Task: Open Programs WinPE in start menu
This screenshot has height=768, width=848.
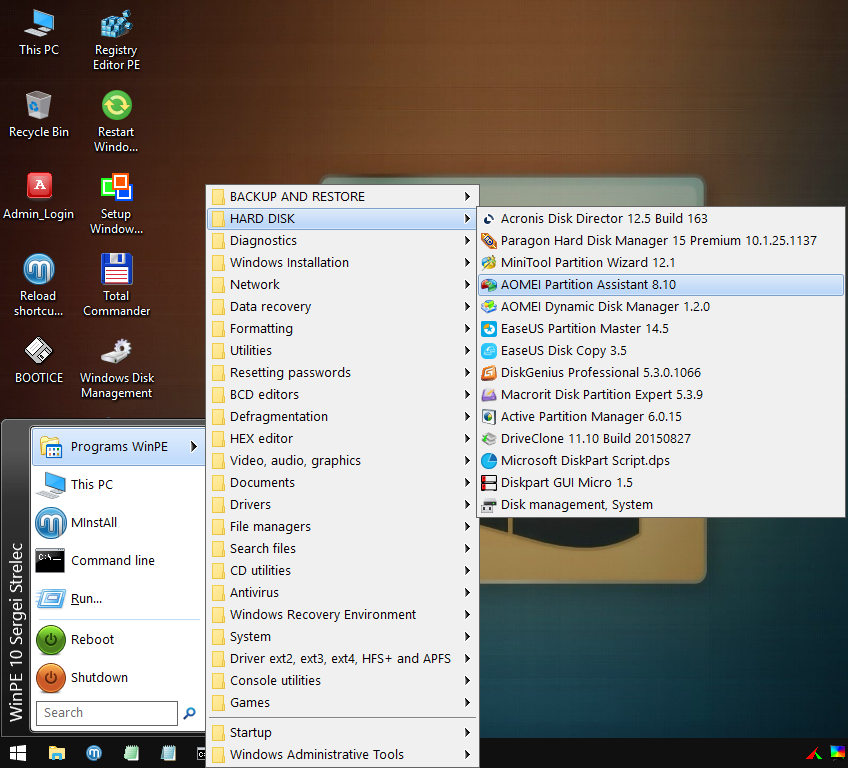Action: point(118,447)
